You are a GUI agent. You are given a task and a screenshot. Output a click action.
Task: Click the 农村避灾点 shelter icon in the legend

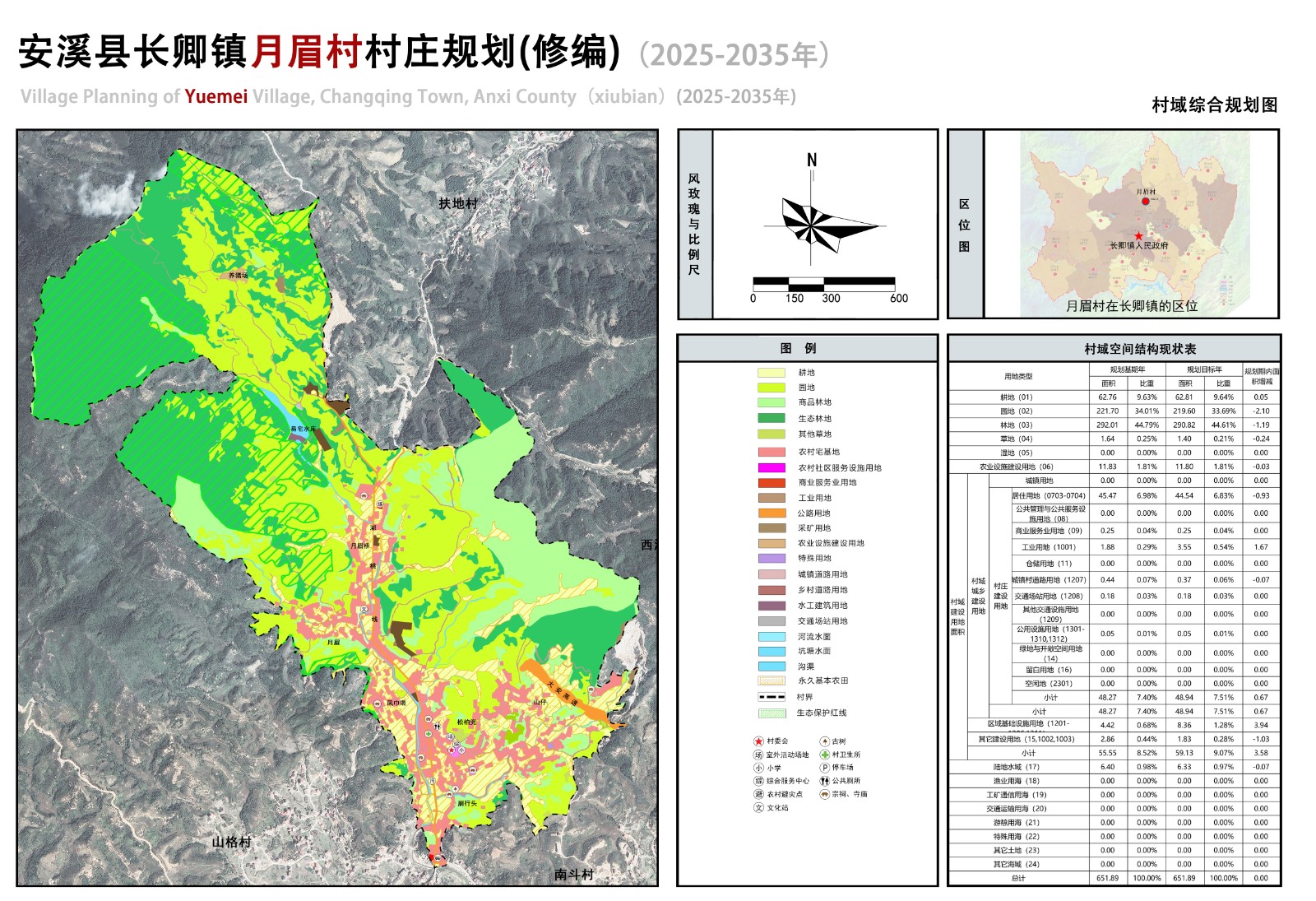pos(758,794)
